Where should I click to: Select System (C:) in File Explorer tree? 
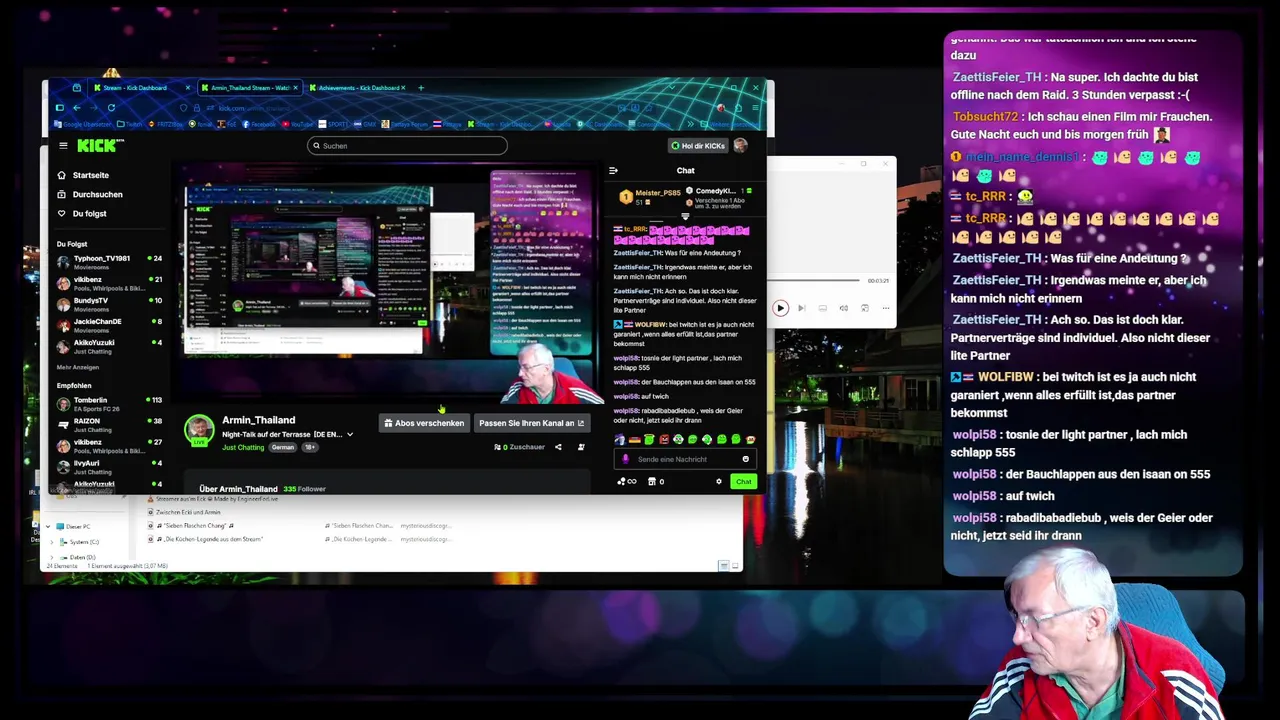[x=83, y=542]
